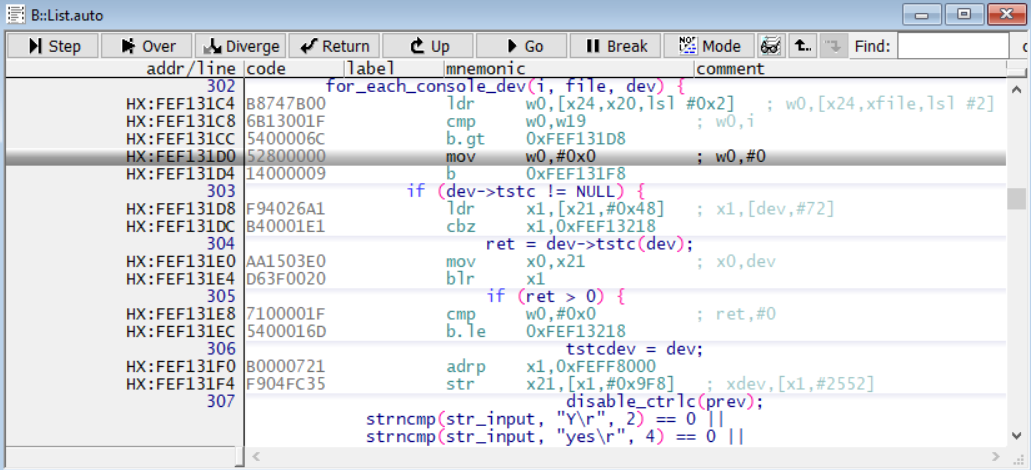Select address HX:FEF131C4 row

click(506, 103)
